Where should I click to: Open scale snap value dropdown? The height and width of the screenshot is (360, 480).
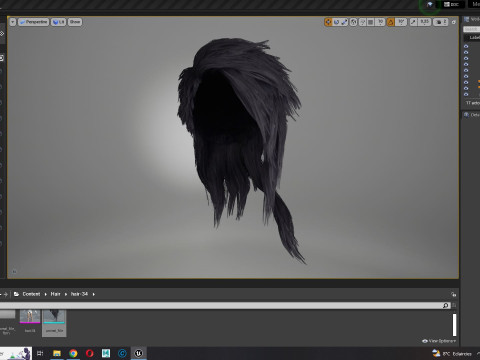point(424,22)
